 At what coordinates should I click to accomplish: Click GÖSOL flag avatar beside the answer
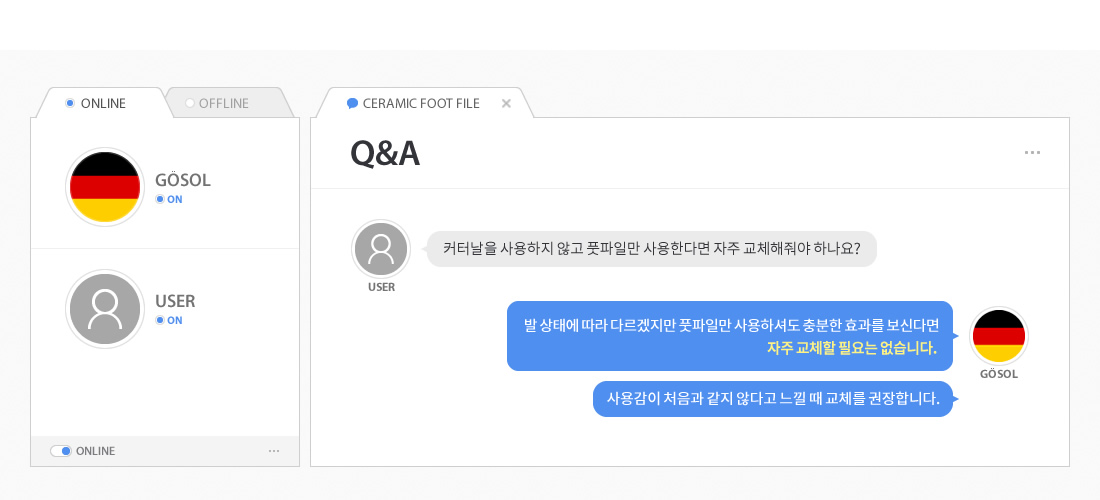999,335
